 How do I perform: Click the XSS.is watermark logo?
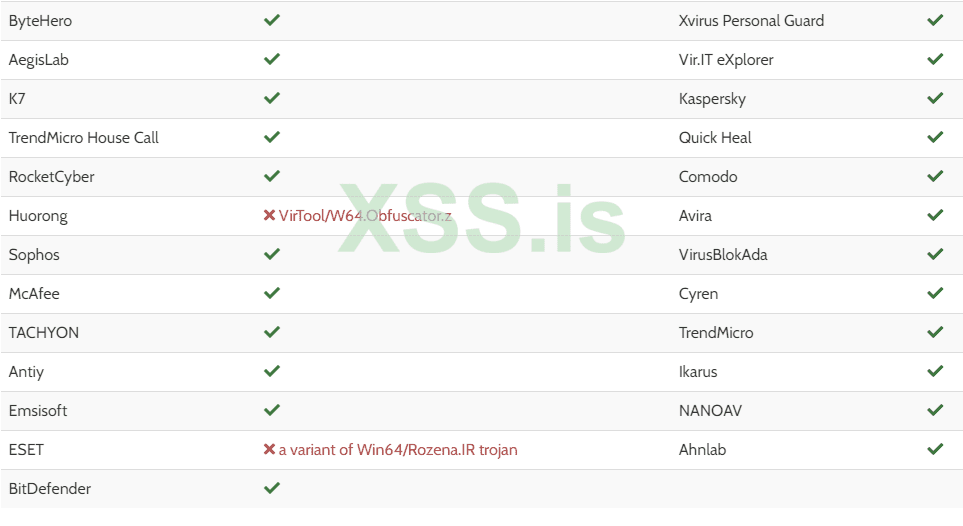pos(481,218)
